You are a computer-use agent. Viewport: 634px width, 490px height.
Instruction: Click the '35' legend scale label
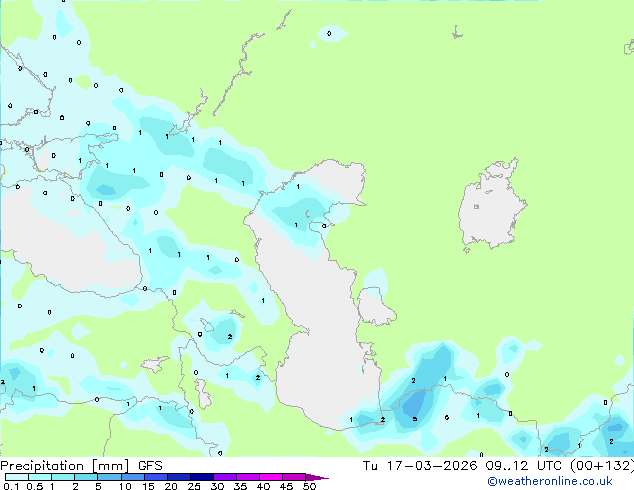tap(240, 486)
